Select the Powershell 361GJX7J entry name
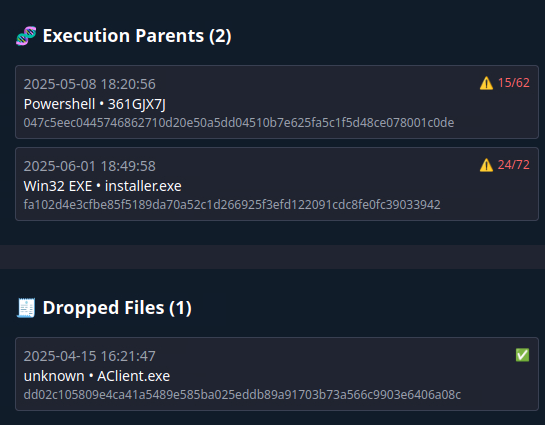 click(x=95, y=104)
